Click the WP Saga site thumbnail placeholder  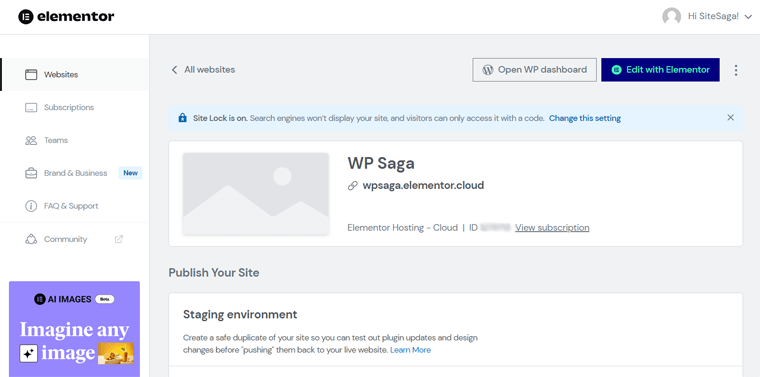(256, 194)
